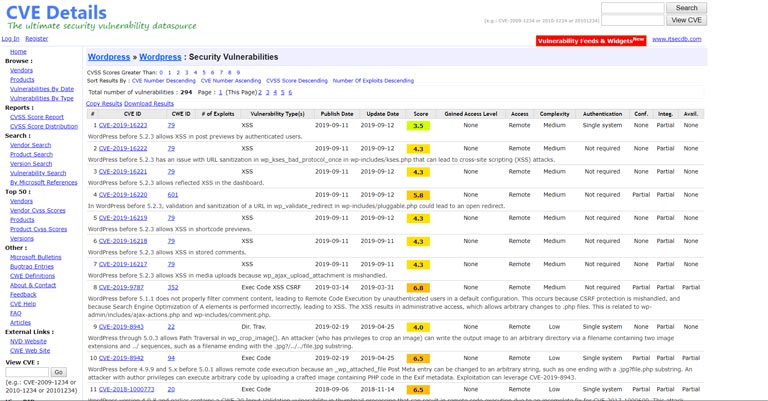Click Copy Results link
This screenshot has height=401, width=768.
(x=104, y=104)
